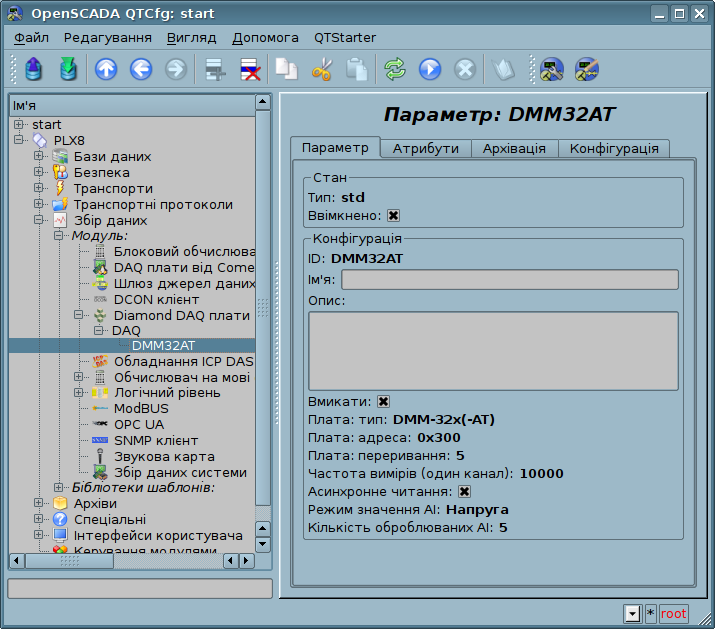This screenshot has width=715, height=629.
Task: Toggle the Ввімкнено checkbox
Action: (x=393, y=215)
